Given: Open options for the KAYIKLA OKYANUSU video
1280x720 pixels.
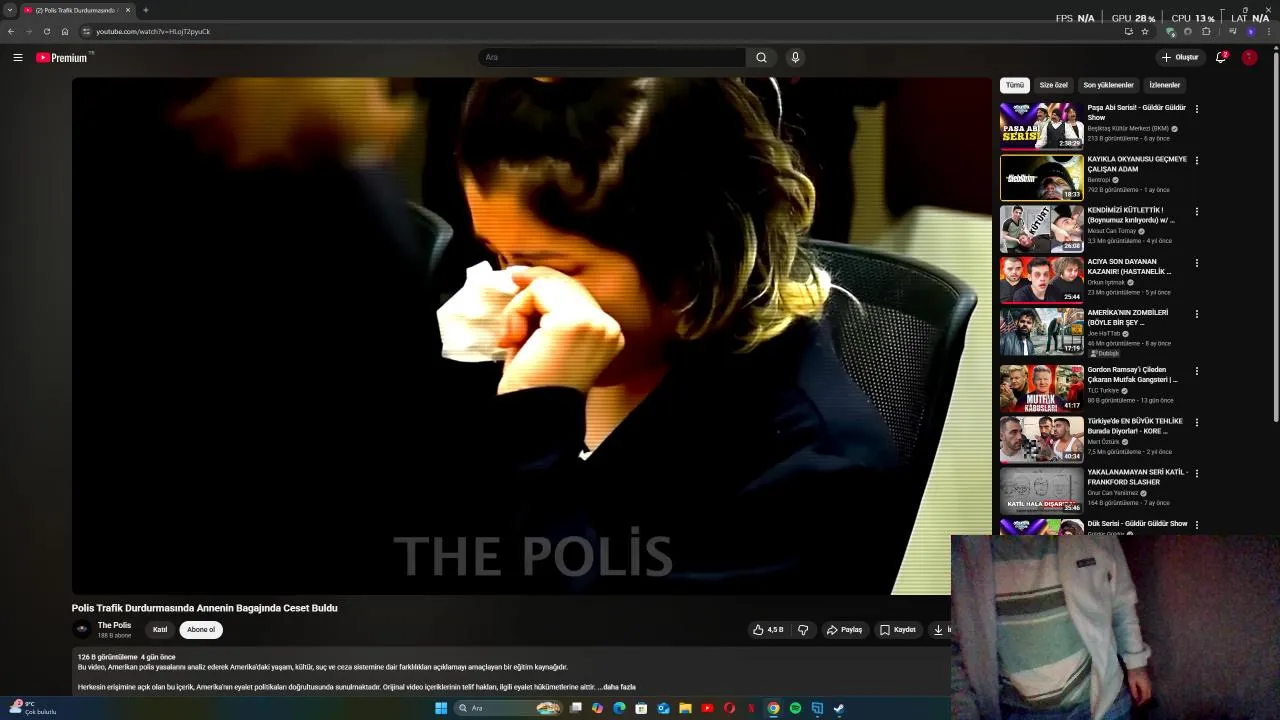Looking at the screenshot, I should [1197, 160].
